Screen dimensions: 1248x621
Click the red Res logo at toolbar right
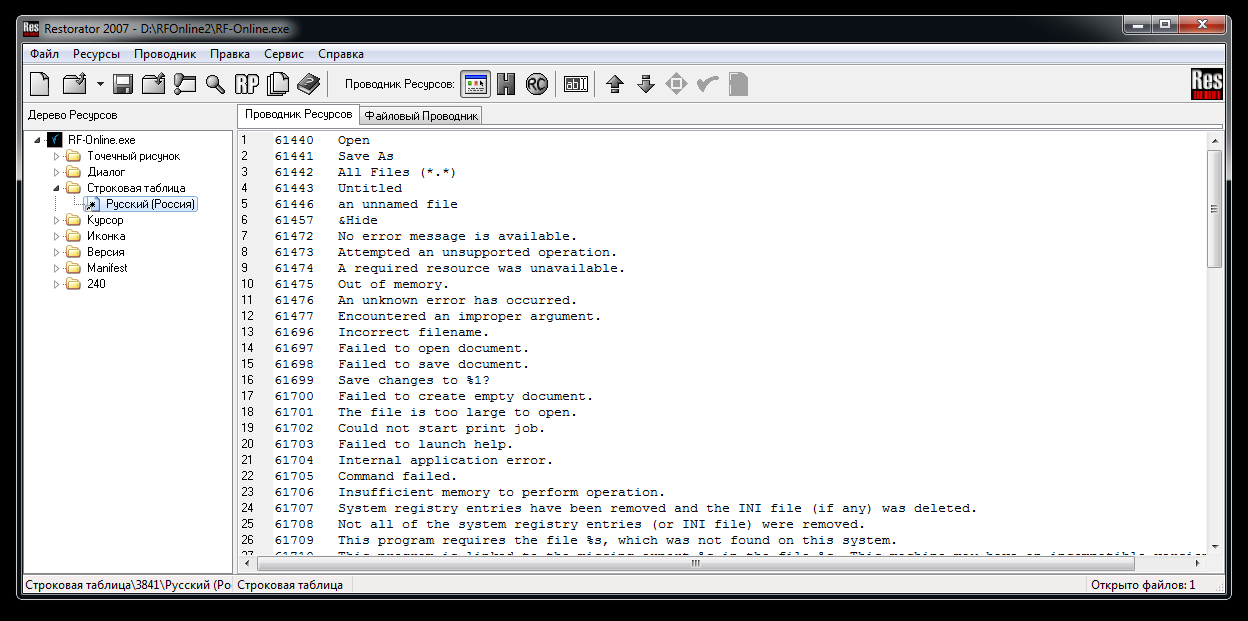(x=1207, y=84)
